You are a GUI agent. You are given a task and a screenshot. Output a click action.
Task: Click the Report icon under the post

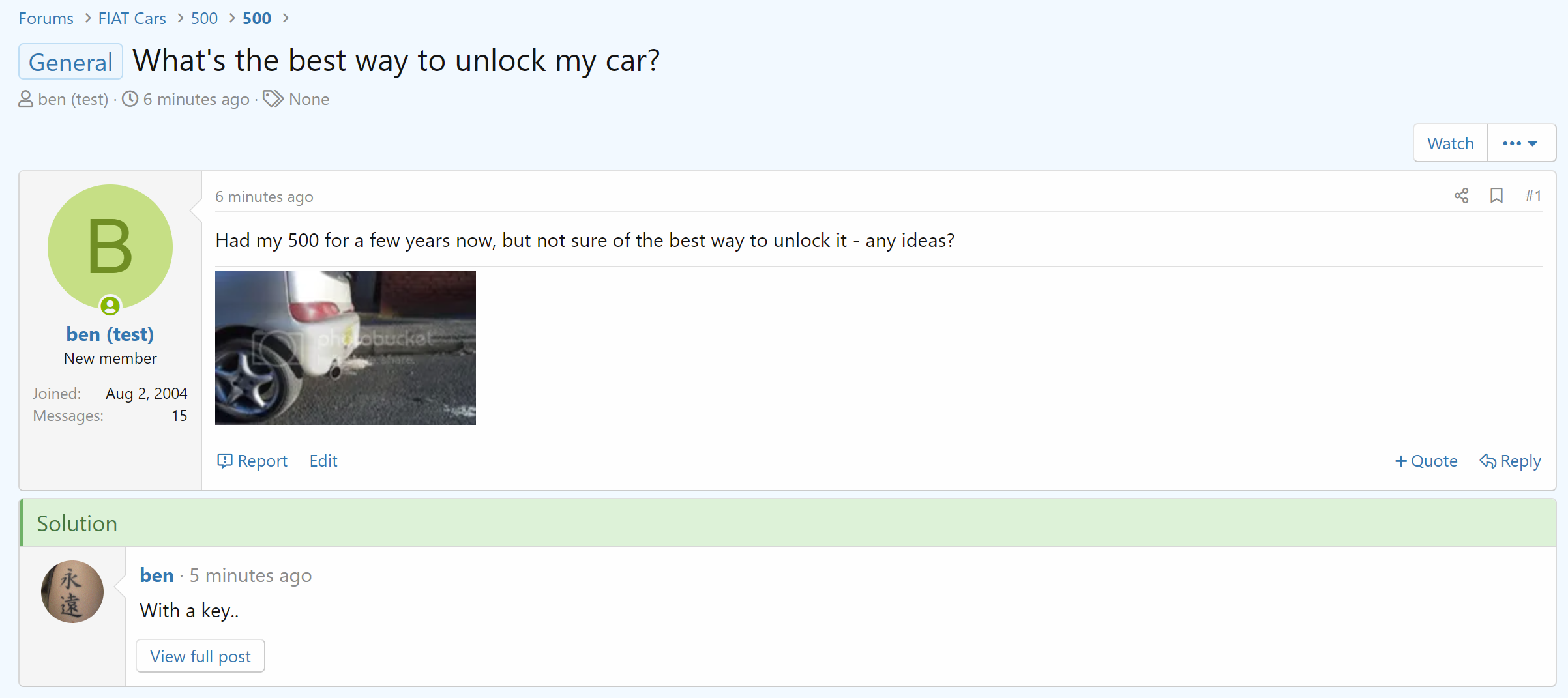tap(224, 461)
